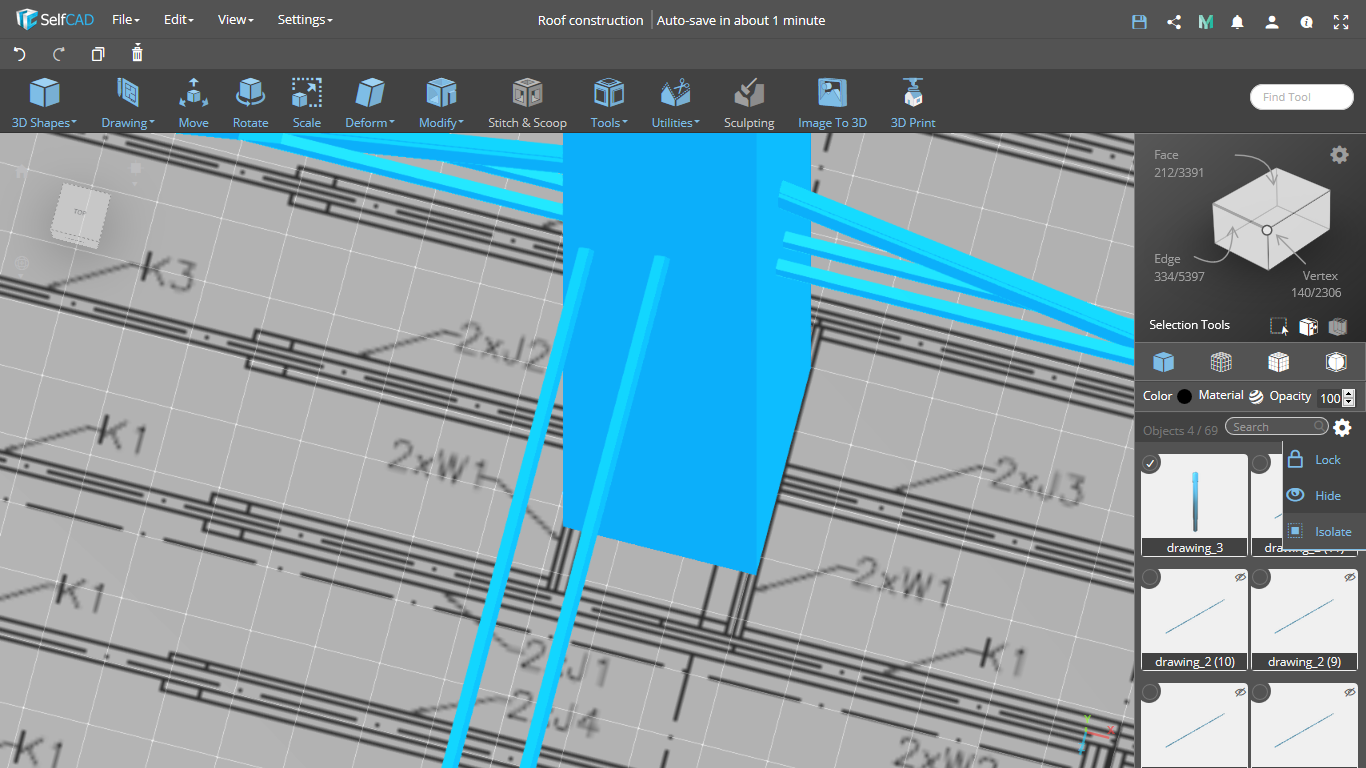Screen dimensions: 1366x768
Task: Open the 3D Print tool
Action: pyautogui.click(x=913, y=104)
